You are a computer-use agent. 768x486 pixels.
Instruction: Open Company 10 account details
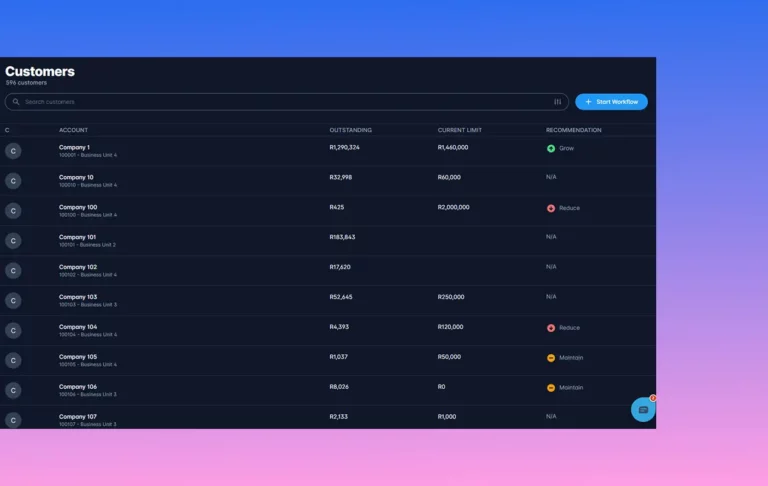coord(76,177)
